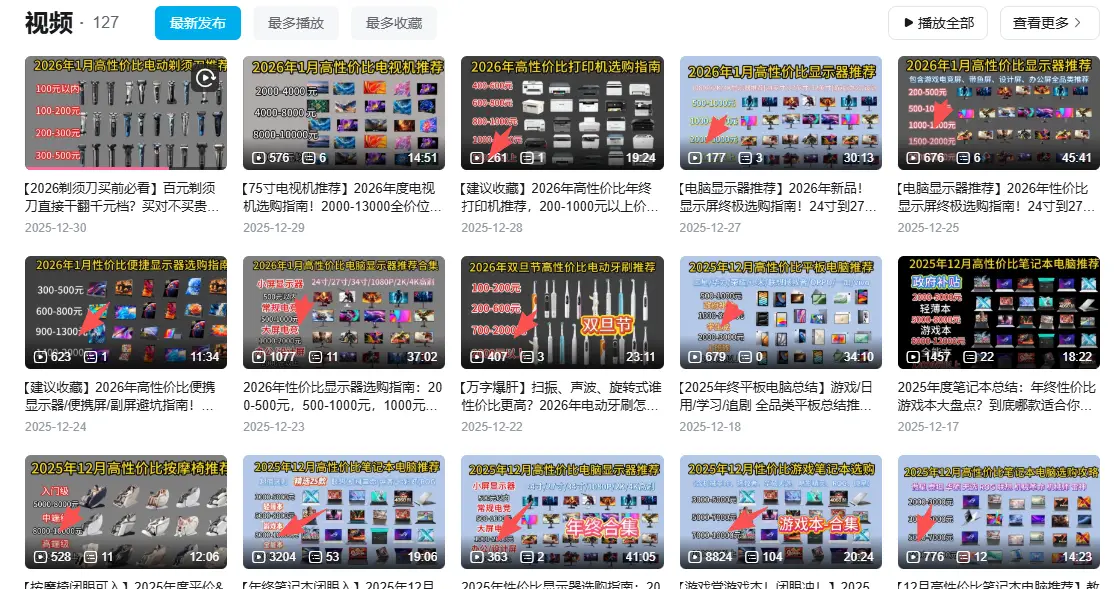Viewport: 1114px width, 589px height.
Task: Open the 【电脑显示器推荐】 video dated 2025-12-27
Action: coord(778,197)
